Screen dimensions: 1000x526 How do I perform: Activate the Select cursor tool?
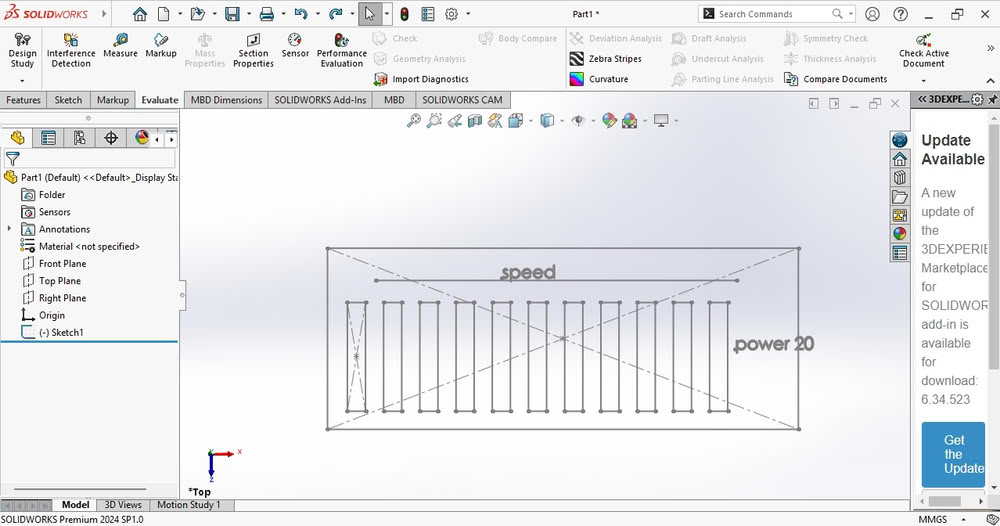pos(370,14)
